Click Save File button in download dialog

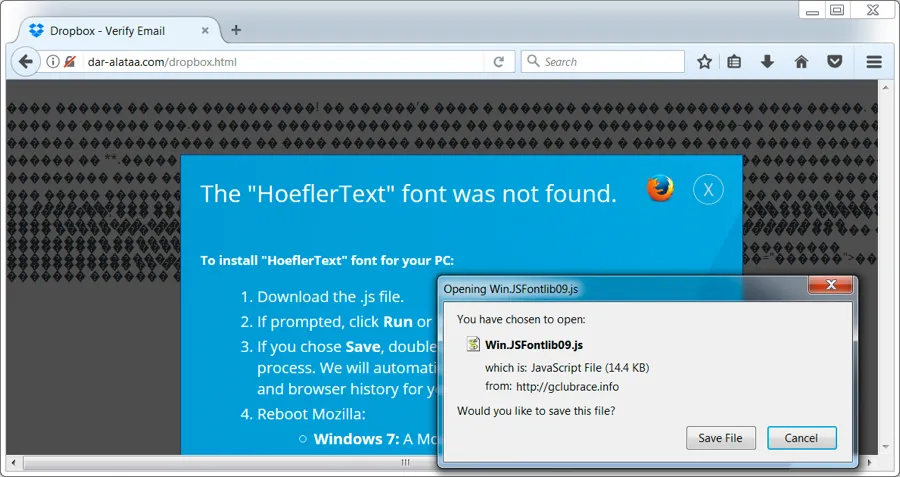coord(720,438)
